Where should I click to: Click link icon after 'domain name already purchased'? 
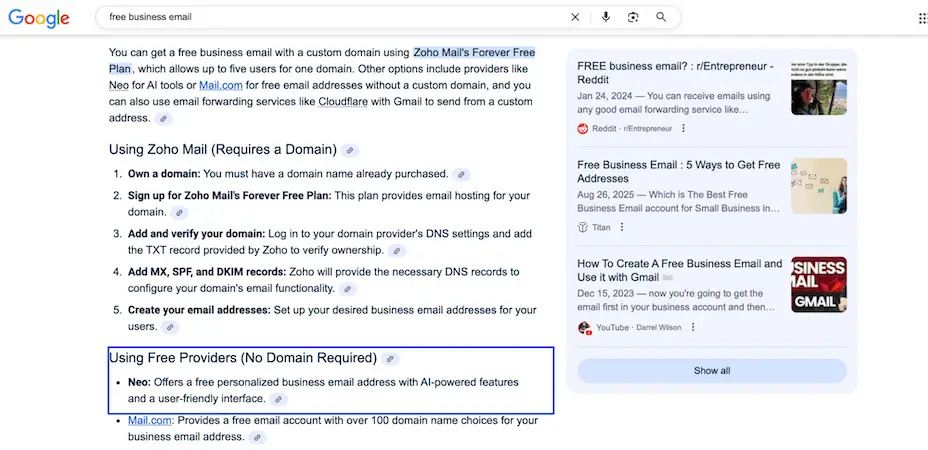click(461, 175)
